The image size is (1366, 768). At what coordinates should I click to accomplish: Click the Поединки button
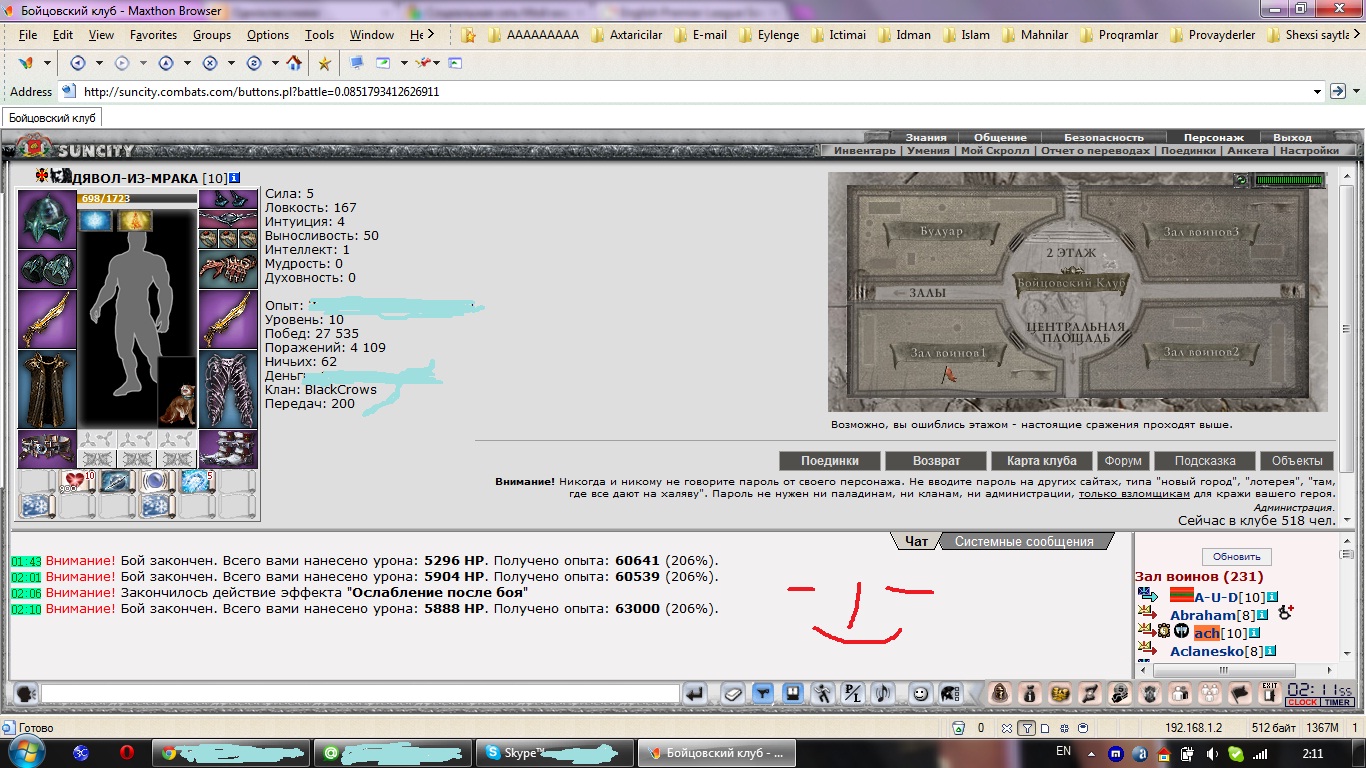pyautogui.click(x=830, y=461)
